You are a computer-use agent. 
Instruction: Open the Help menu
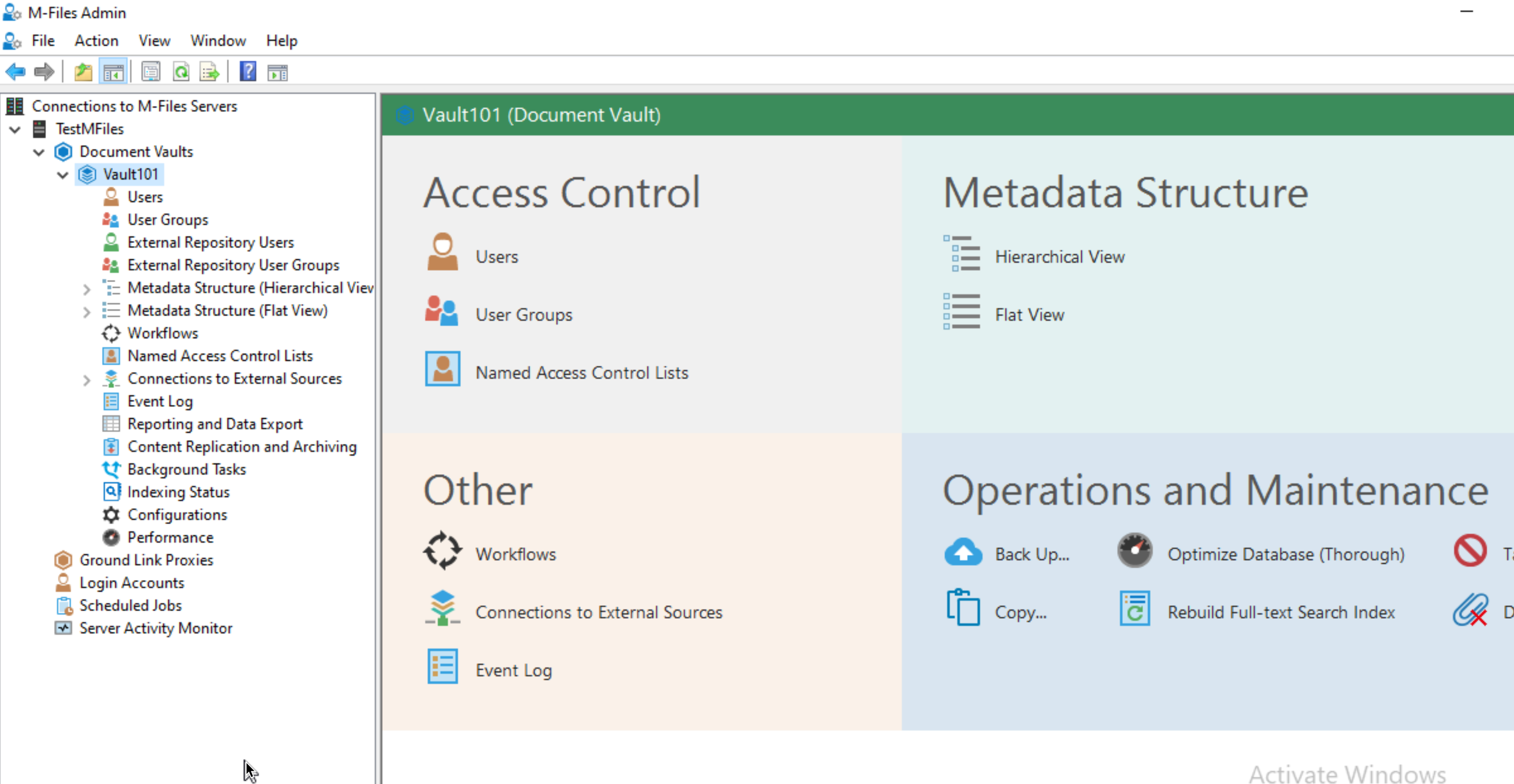point(282,41)
